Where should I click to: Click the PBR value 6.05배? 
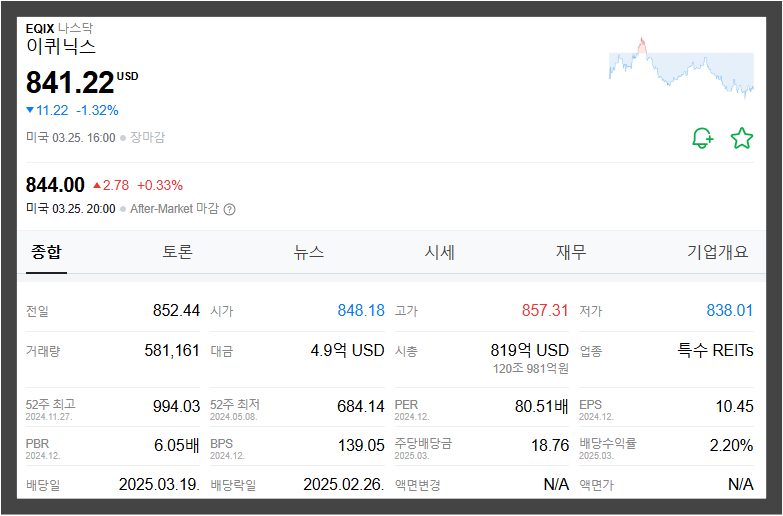[x=177, y=445]
